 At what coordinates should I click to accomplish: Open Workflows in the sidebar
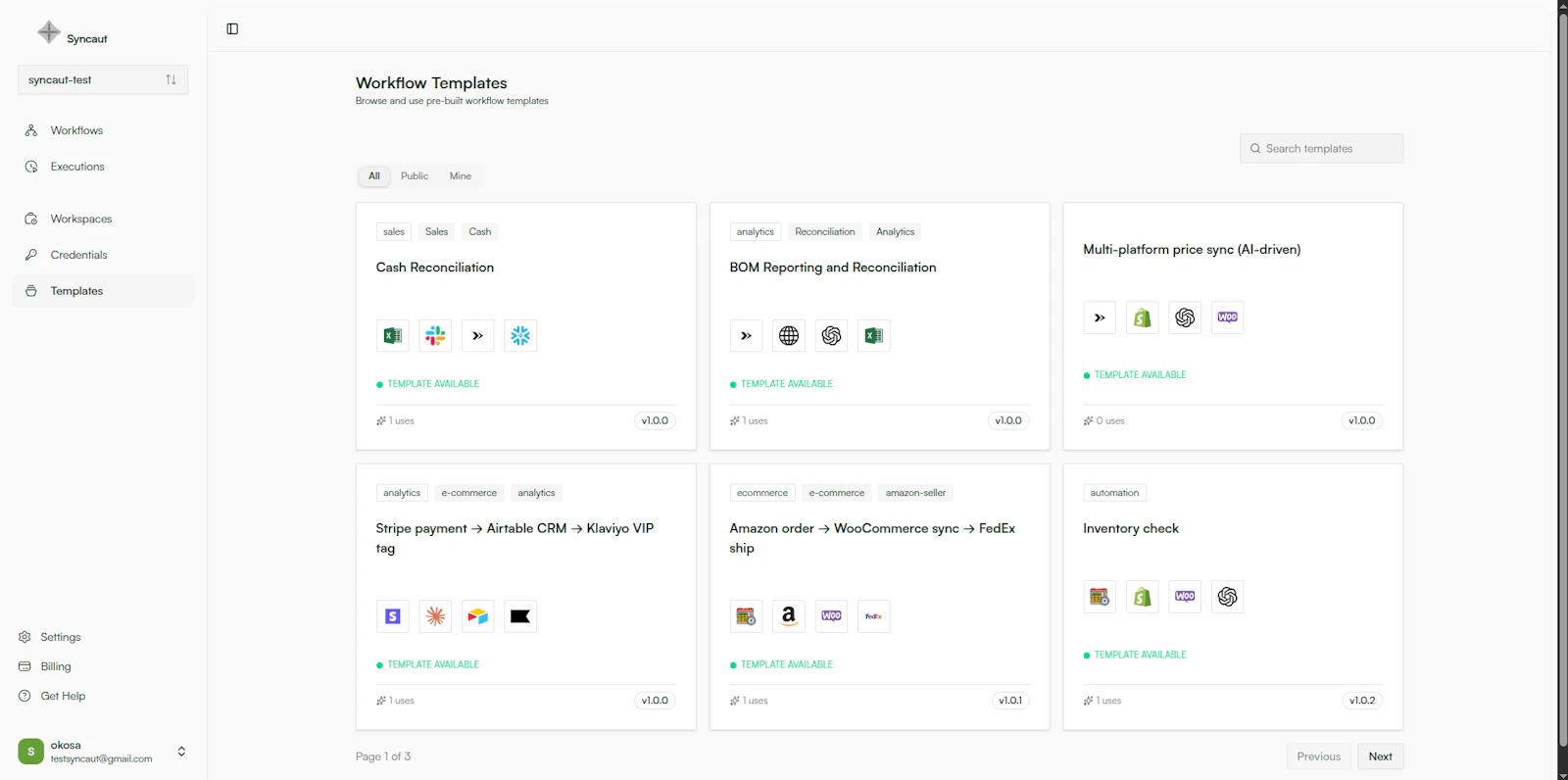103,130
